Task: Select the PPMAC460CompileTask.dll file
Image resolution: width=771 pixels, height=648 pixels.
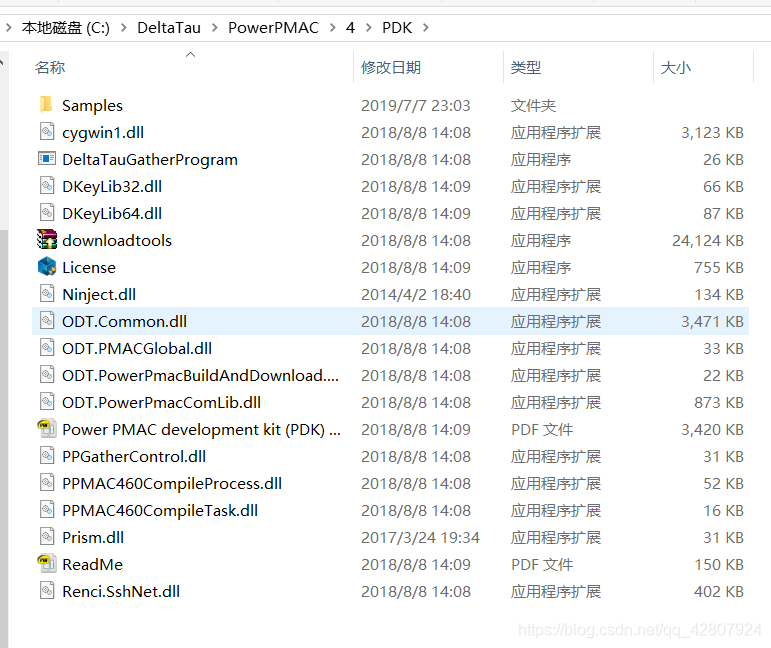Action: pyautogui.click(x=160, y=510)
